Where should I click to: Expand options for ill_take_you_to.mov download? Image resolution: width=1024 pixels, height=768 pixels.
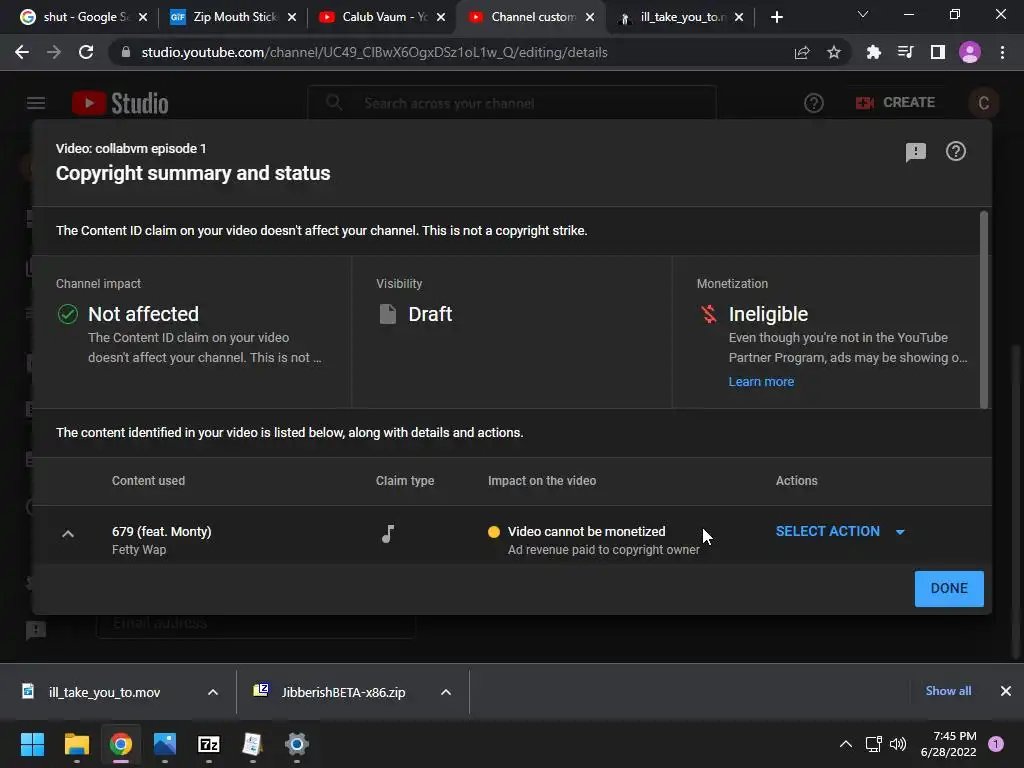tap(213, 692)
